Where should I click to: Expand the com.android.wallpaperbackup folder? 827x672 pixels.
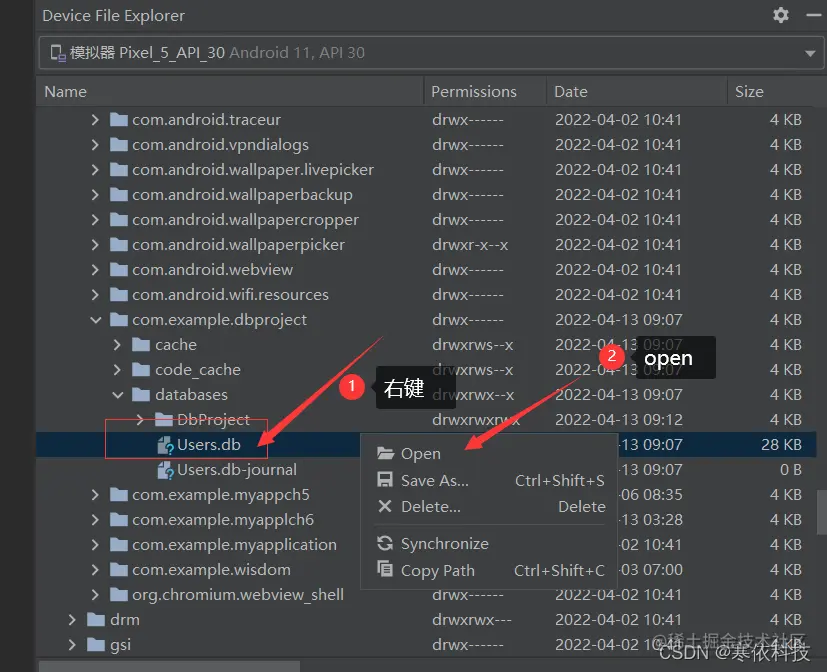95,195
